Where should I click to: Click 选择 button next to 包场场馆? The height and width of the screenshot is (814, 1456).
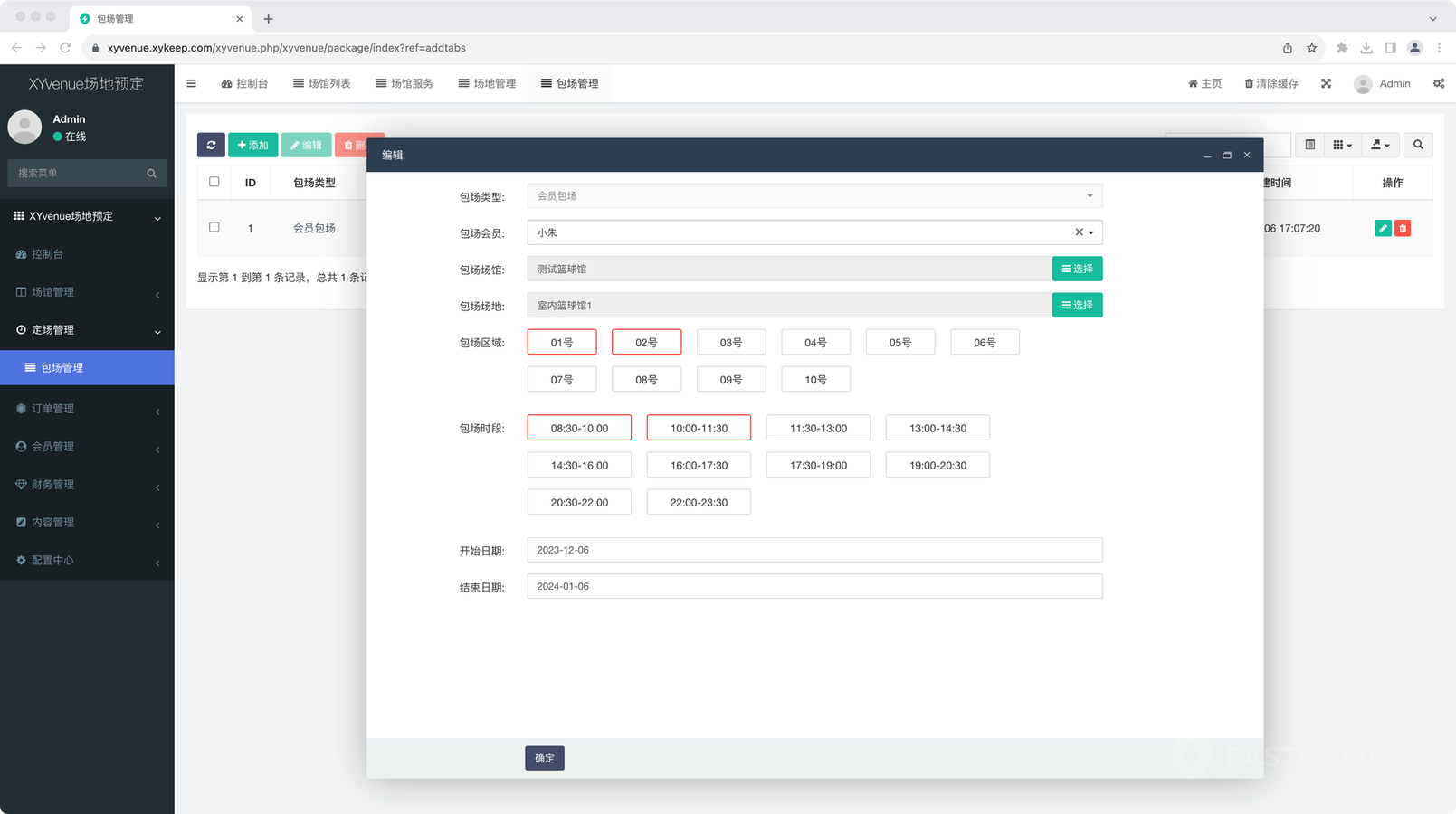pyautogui.click(x=1077, y=269)
